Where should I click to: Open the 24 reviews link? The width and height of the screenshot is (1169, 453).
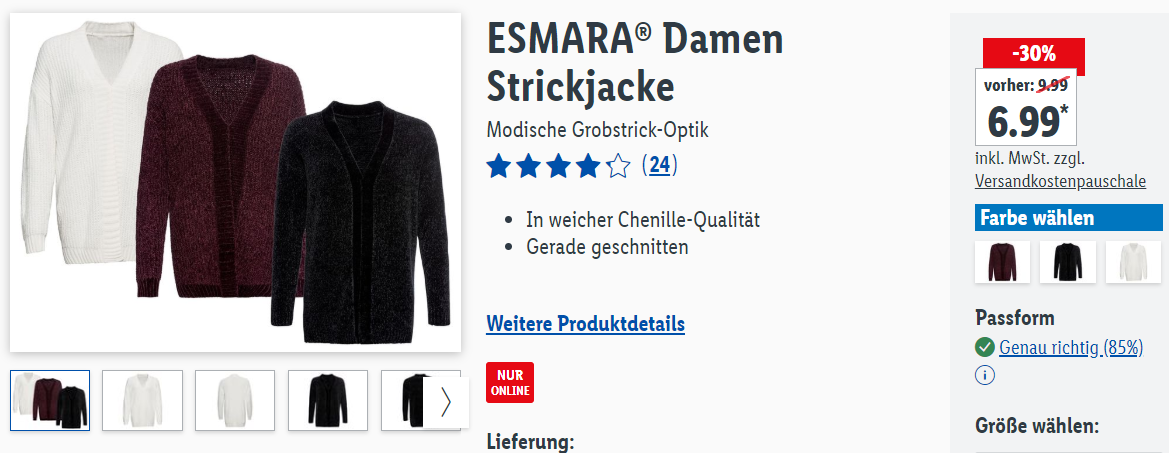click(659, 165)
